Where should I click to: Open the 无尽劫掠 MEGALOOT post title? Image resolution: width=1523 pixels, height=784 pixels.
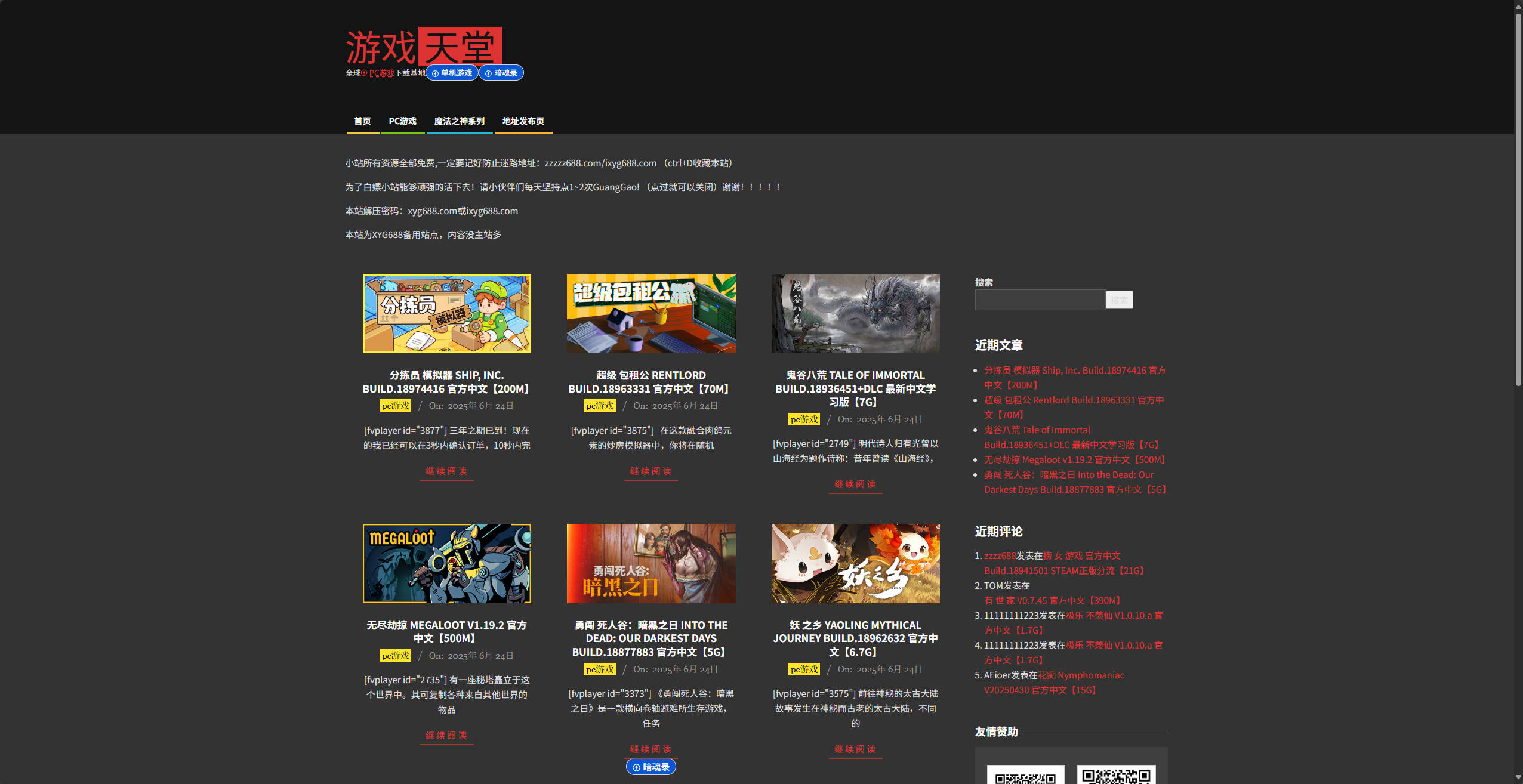pos(447,631)
